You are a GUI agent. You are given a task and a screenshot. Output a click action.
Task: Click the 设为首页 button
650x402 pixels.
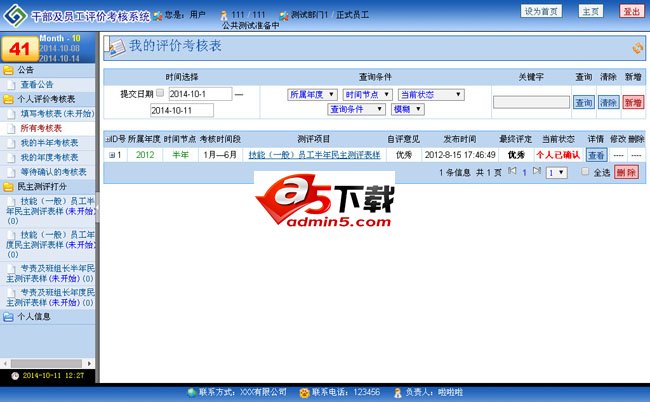click(x=541, y=11)
